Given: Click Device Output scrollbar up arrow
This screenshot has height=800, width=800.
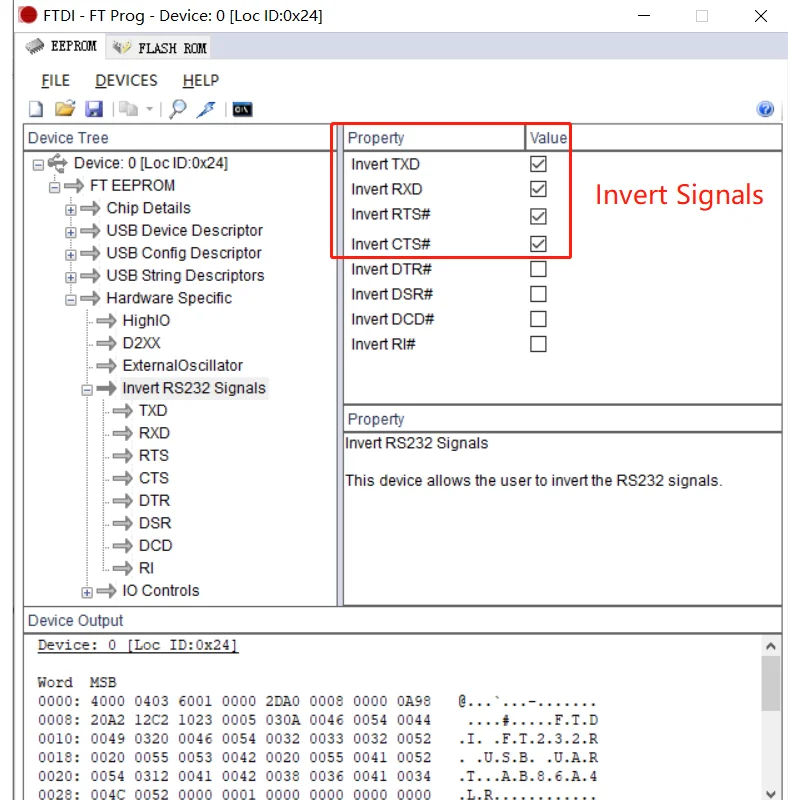Looking at the screenshot, I should coord(770,646).
